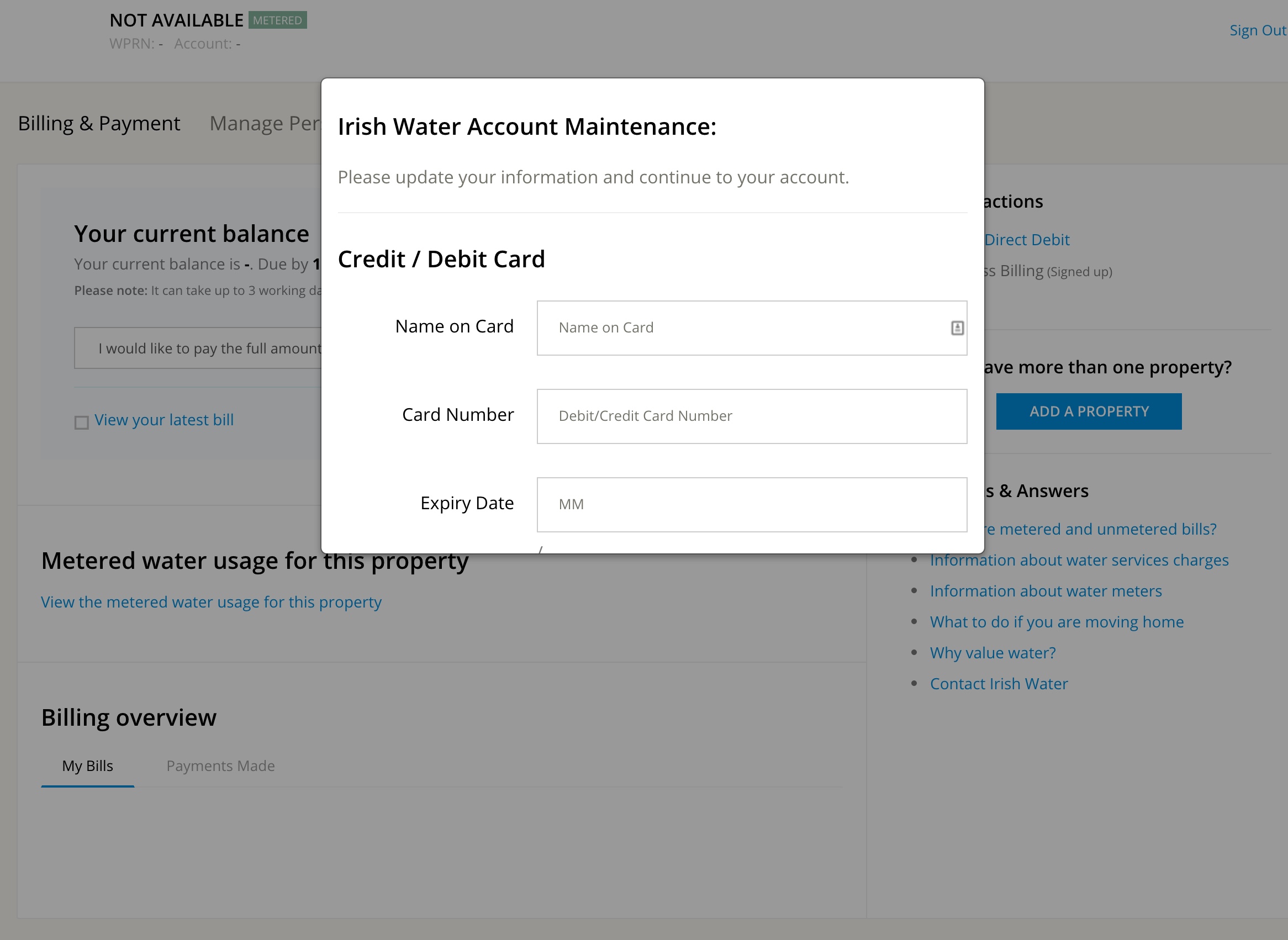1288x940 pixels.
Task: Select the Direct Debit link in Actions
Action: 1025,239
